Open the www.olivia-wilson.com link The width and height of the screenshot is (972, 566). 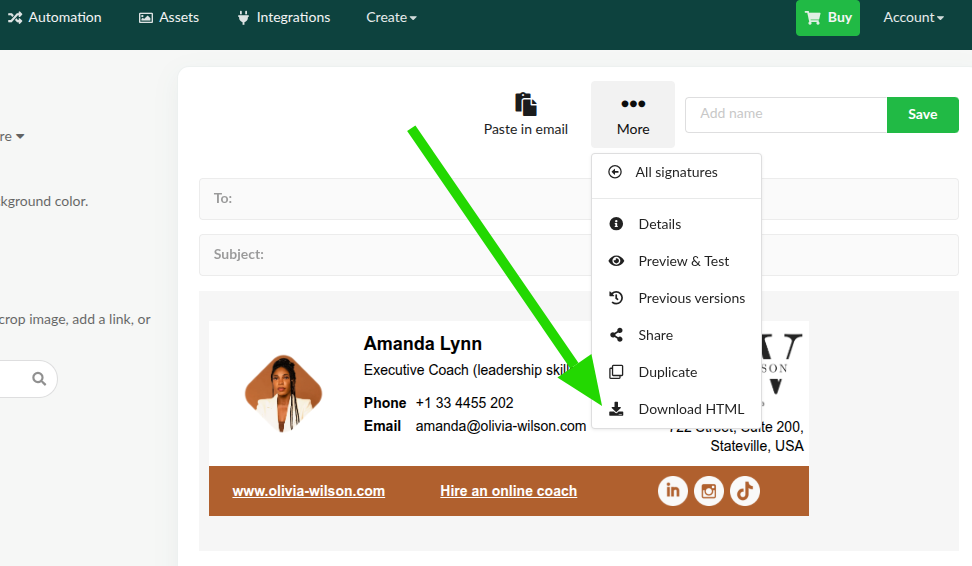(x=308, y=491)
